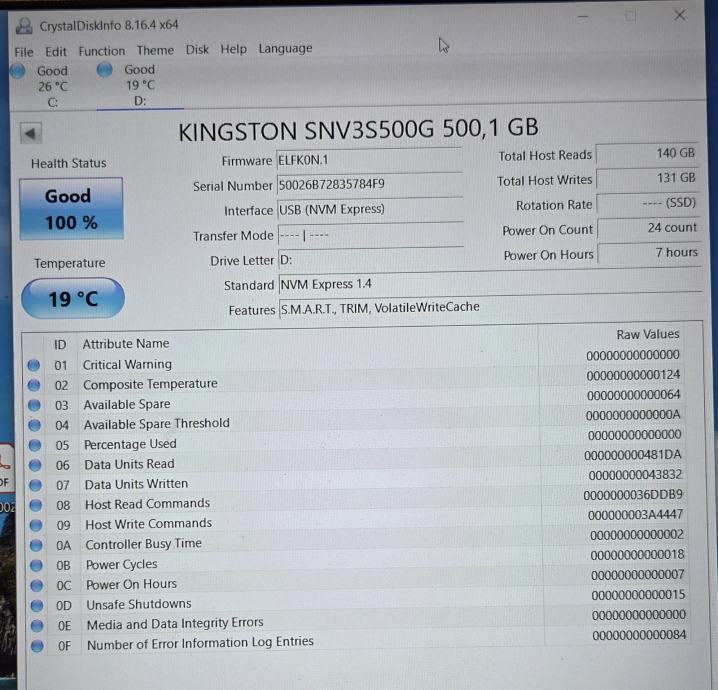Click the Rotation Rate value ---- (SSD)

point(648,203)
